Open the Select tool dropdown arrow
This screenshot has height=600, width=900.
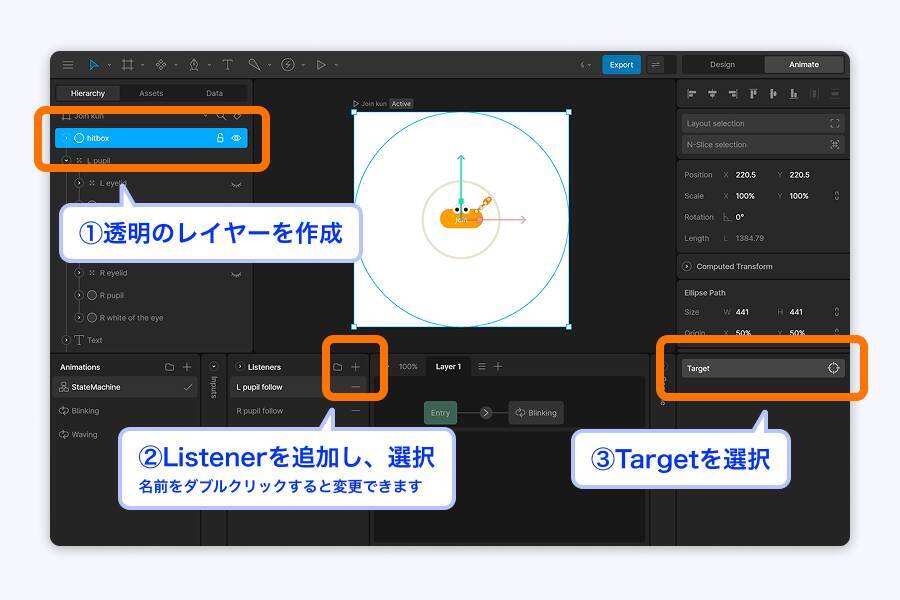(x=109, y=64)
